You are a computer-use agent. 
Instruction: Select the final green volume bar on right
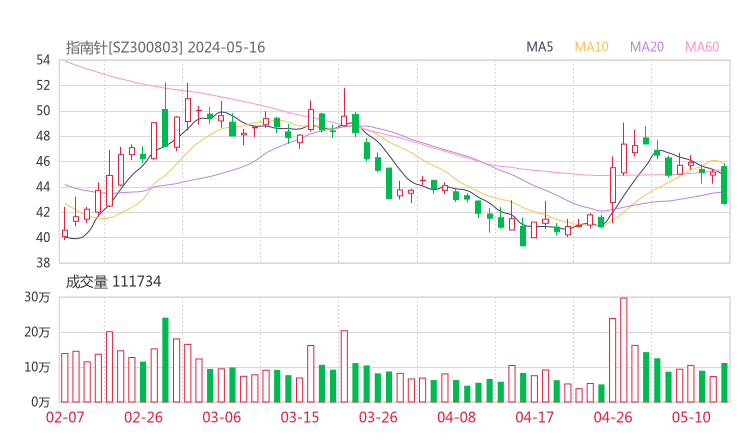coord(724,382)
